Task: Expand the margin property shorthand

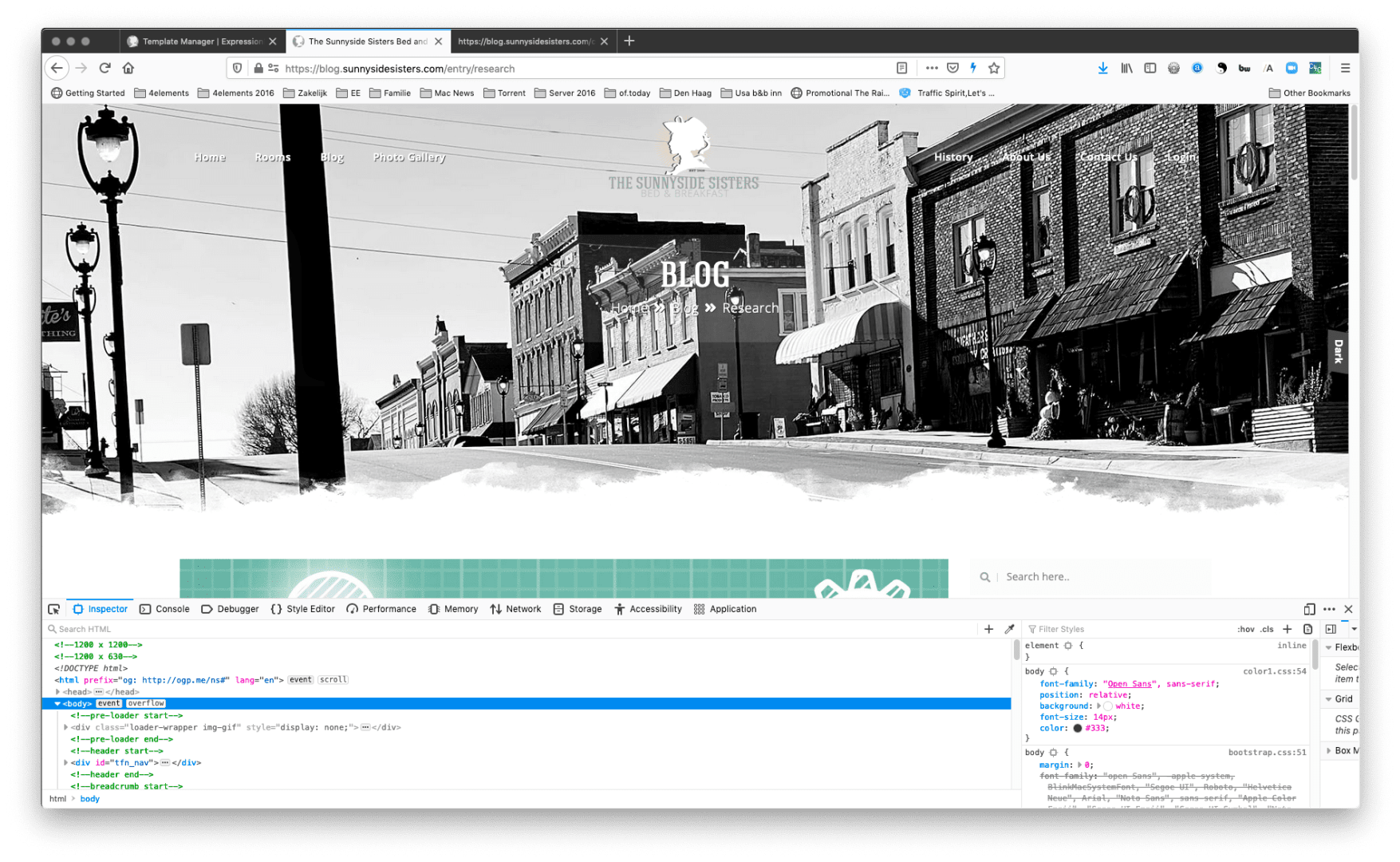Action: pos(1079,765)
